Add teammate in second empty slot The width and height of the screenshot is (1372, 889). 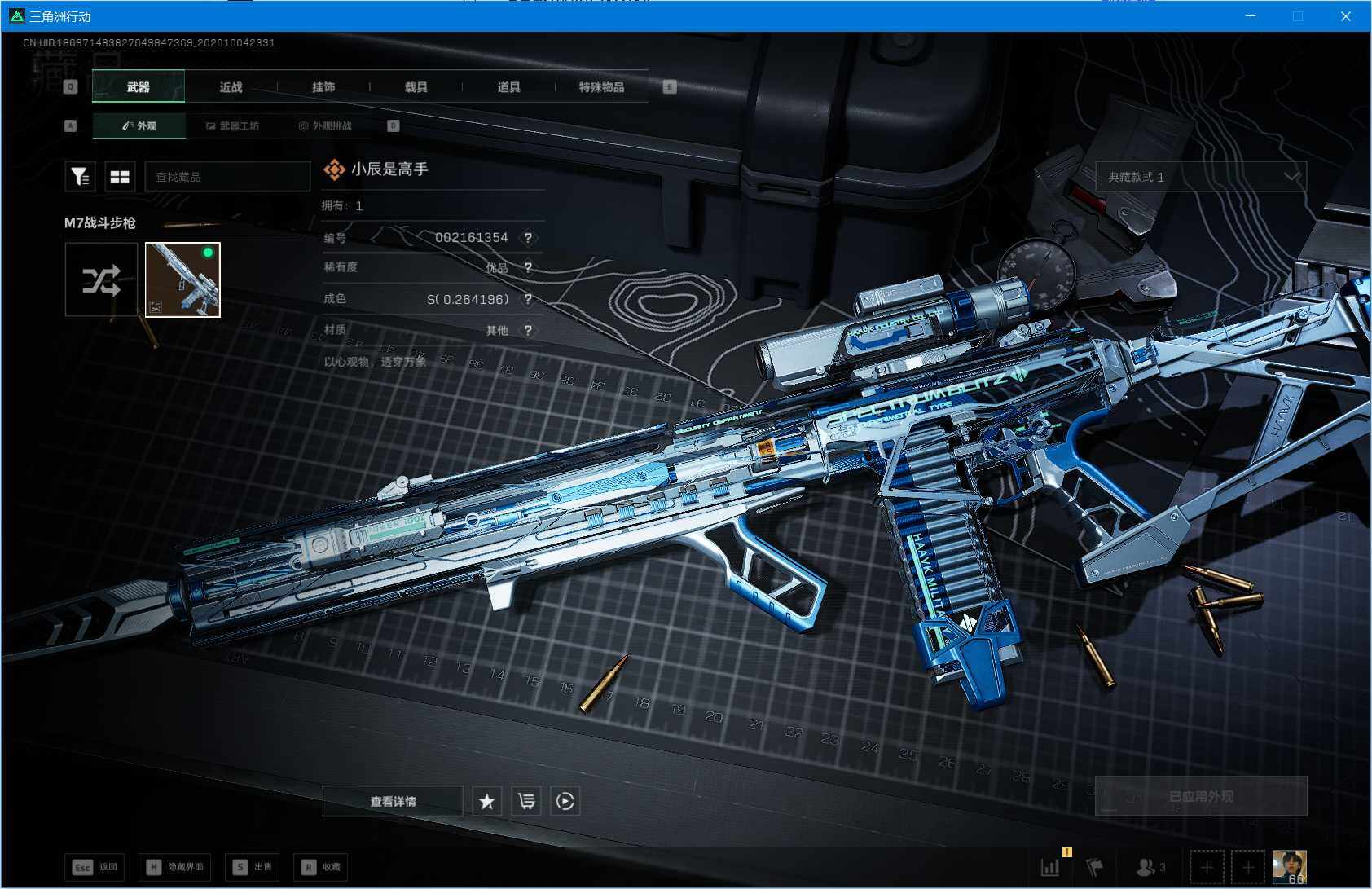(x=1247, y=866)
